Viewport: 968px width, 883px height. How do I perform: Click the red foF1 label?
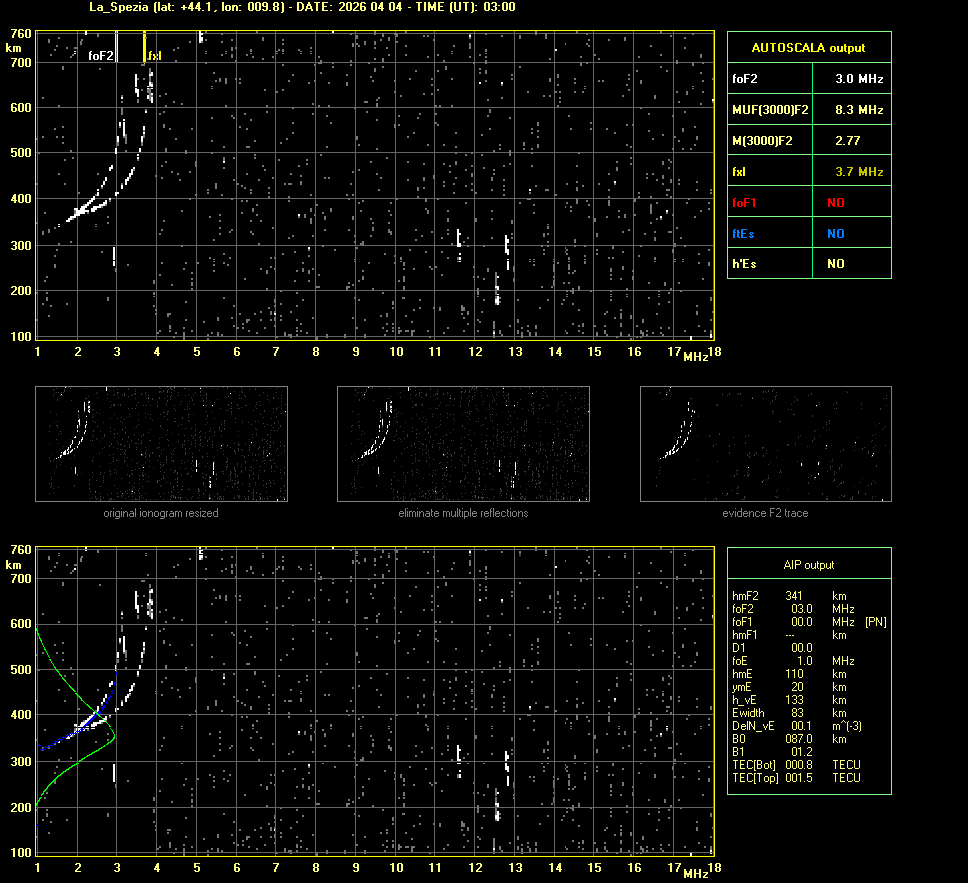click(745, 202)
